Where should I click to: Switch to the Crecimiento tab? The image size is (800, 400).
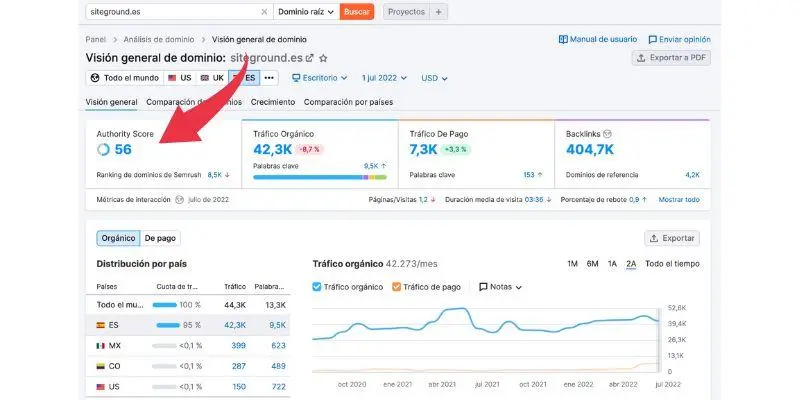click(272, 102)
